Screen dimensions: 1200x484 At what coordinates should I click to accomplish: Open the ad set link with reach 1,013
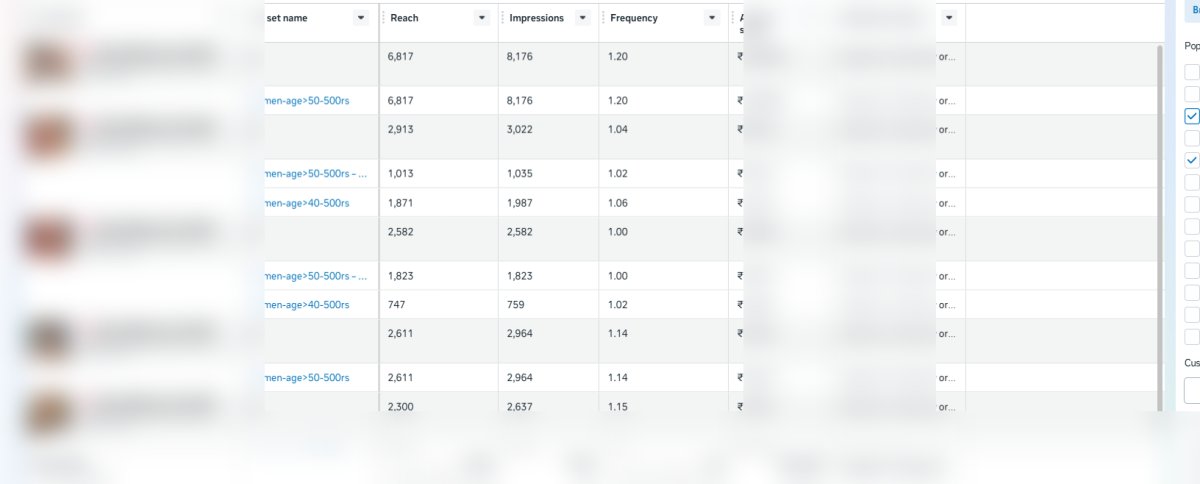pyautogui.click(x=316, y=174)
